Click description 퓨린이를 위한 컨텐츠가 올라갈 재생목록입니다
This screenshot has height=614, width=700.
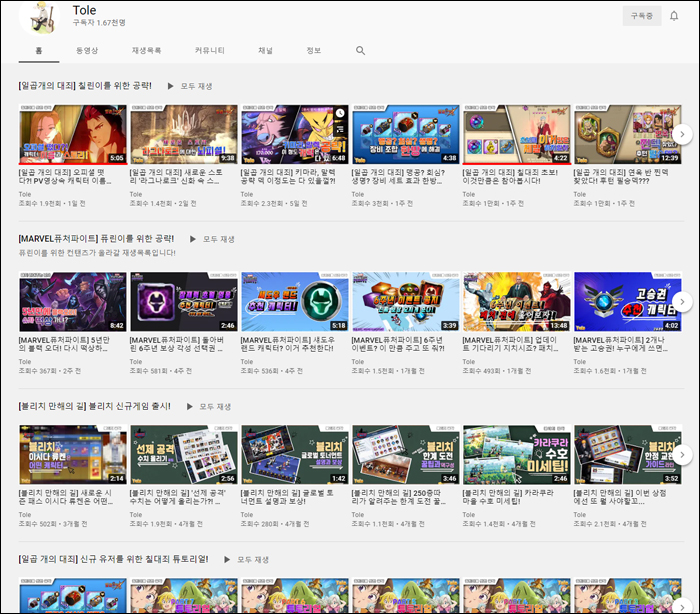[97, 253]
